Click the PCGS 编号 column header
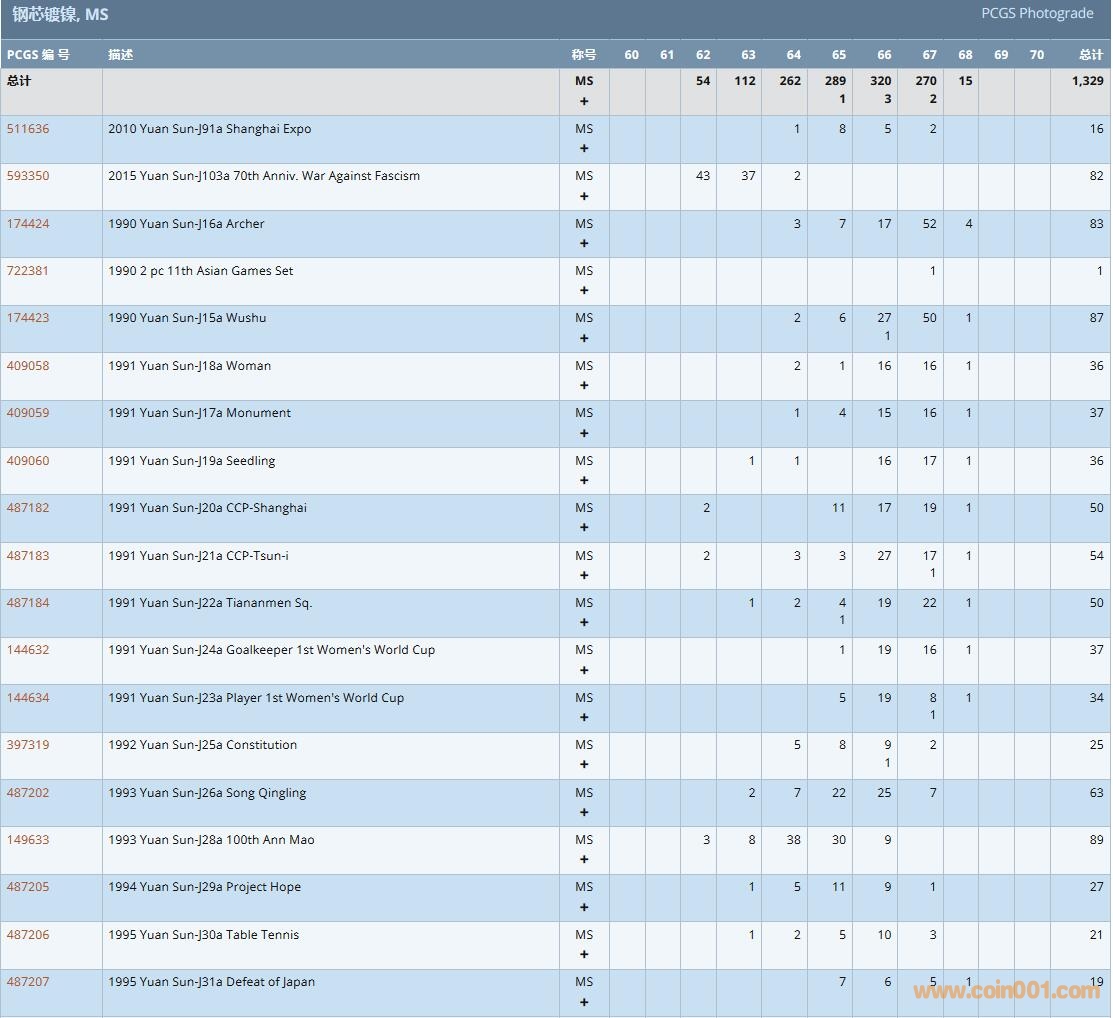This screenshot has height=1018, width=1113. pos(38,55)
